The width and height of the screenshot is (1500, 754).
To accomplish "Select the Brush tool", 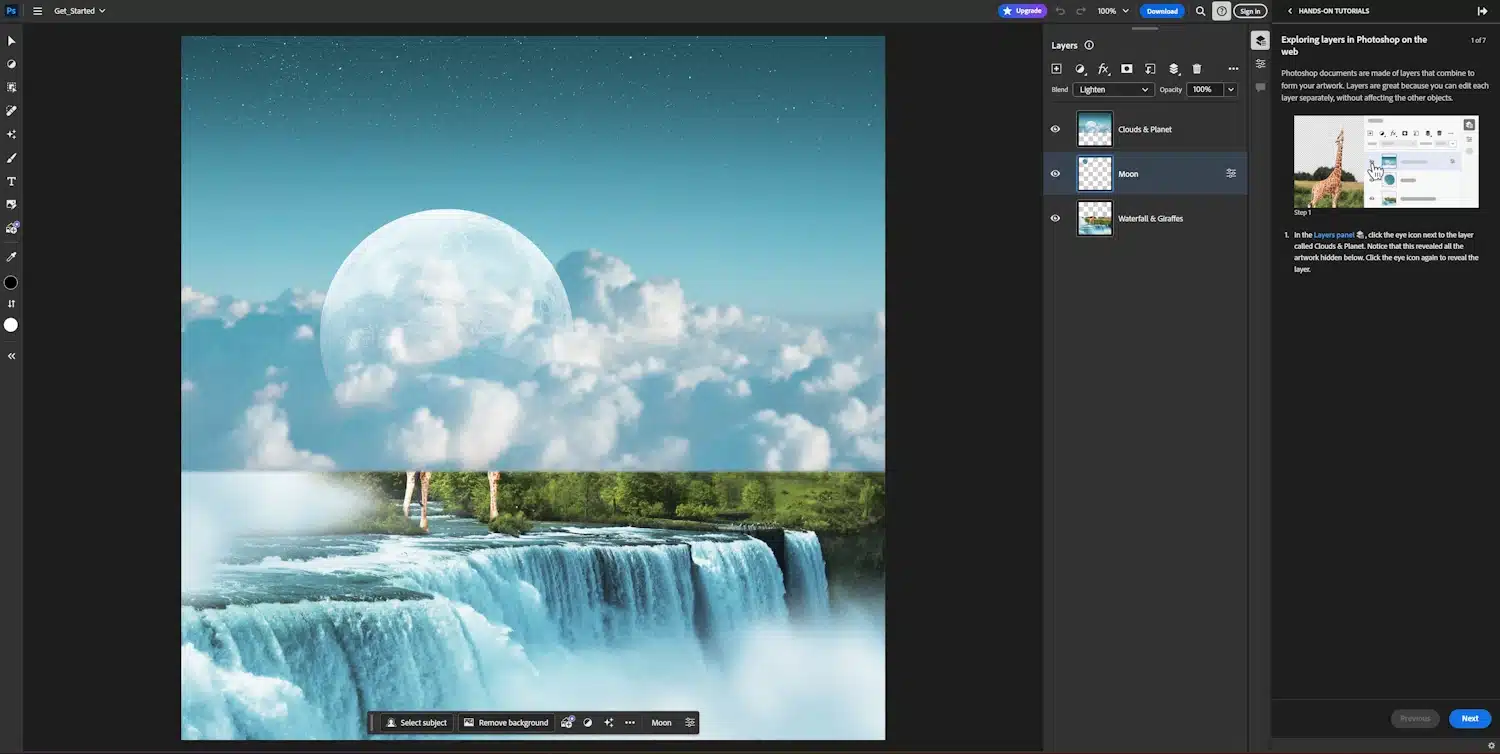I will (12, 158).
